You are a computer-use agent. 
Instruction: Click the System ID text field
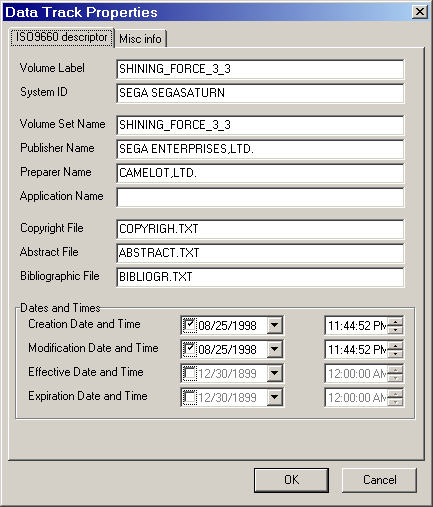pos(260,93)
